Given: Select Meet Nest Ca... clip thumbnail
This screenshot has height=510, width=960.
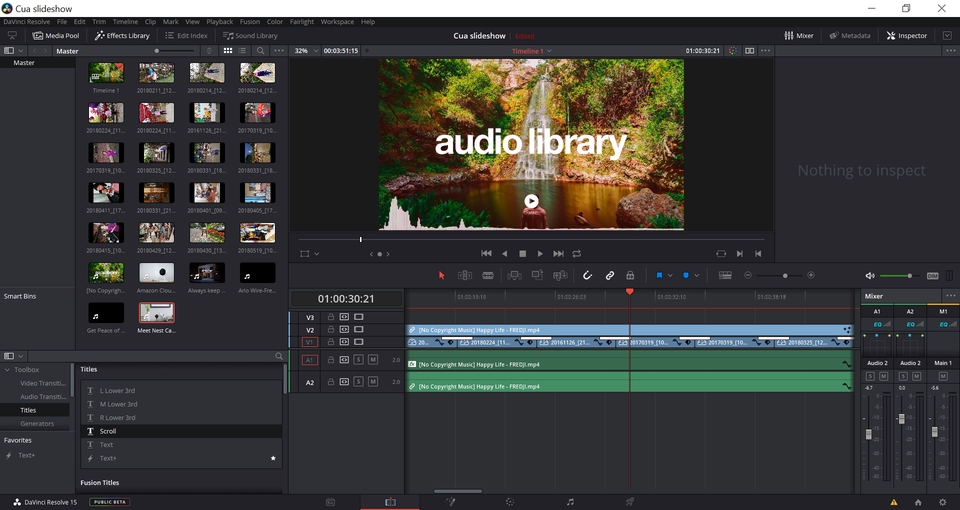Looking at the screenshot, I should [x=157, y=313].
